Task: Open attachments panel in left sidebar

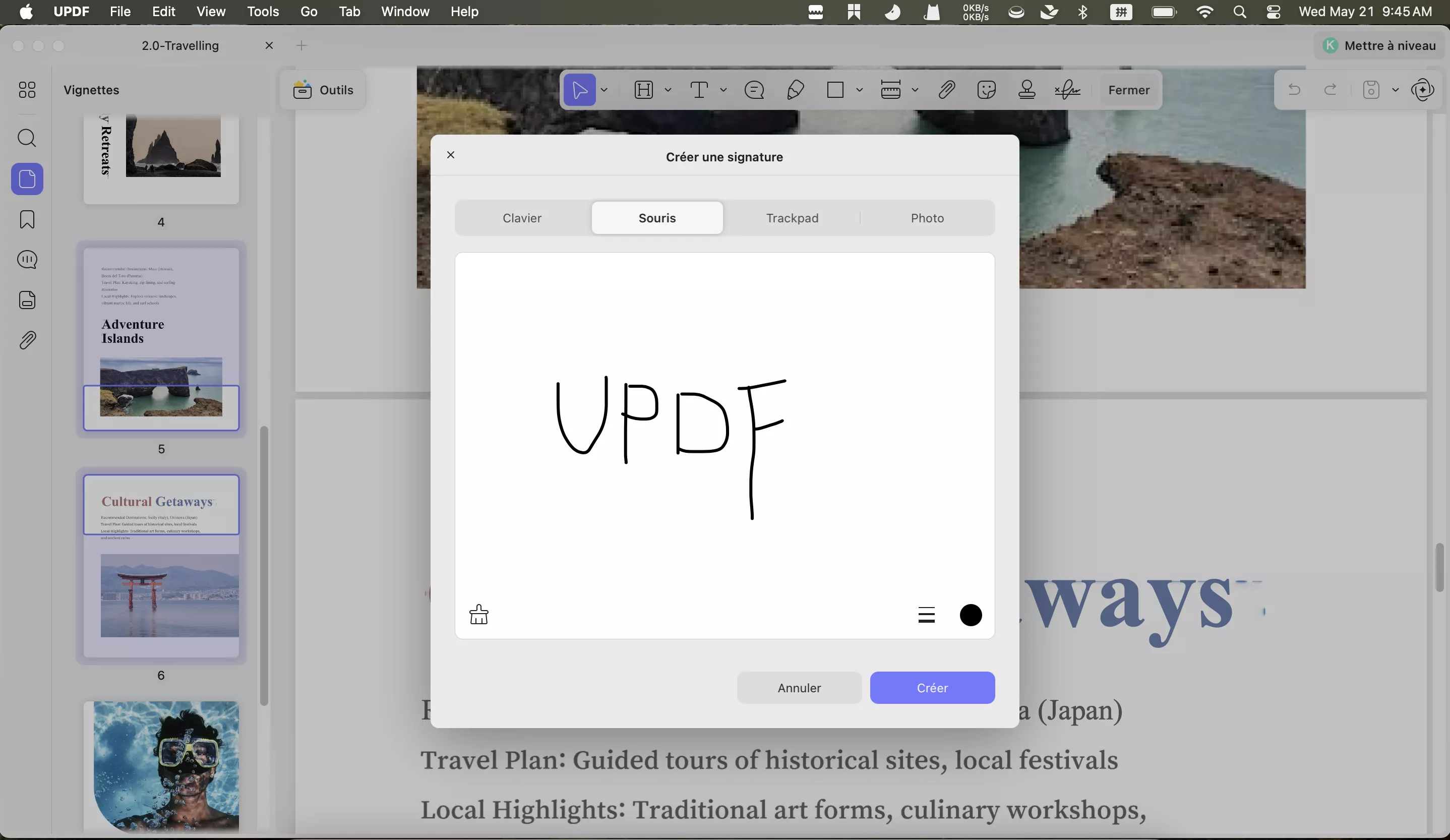Action: point(27,340)
